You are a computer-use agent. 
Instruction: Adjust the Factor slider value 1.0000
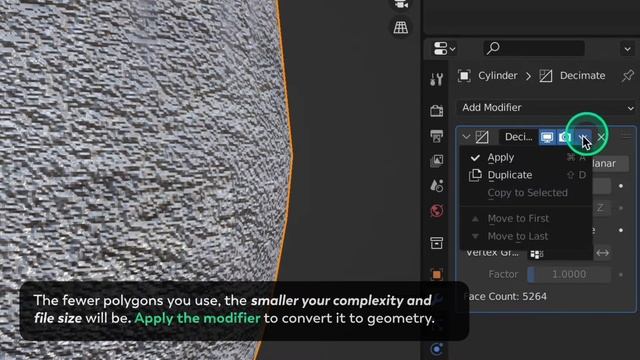(569, 274)
